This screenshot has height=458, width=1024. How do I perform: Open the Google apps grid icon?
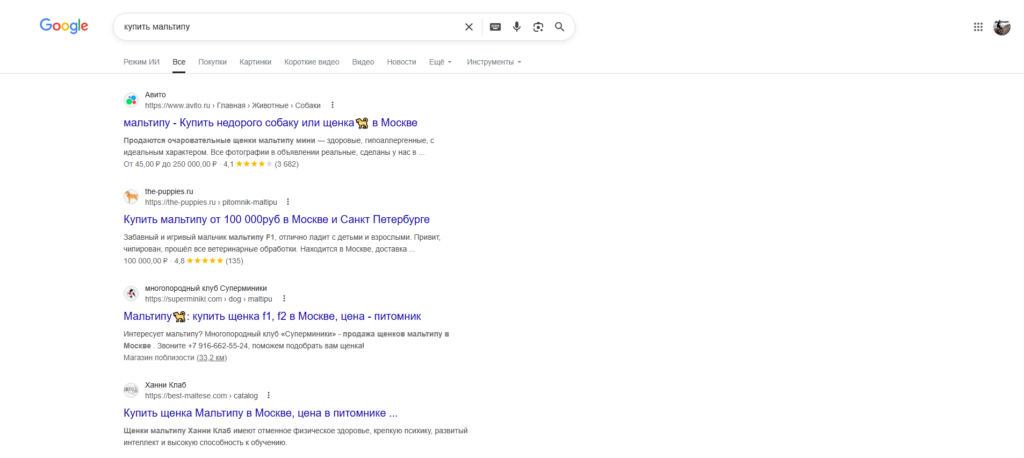point(978,27)
